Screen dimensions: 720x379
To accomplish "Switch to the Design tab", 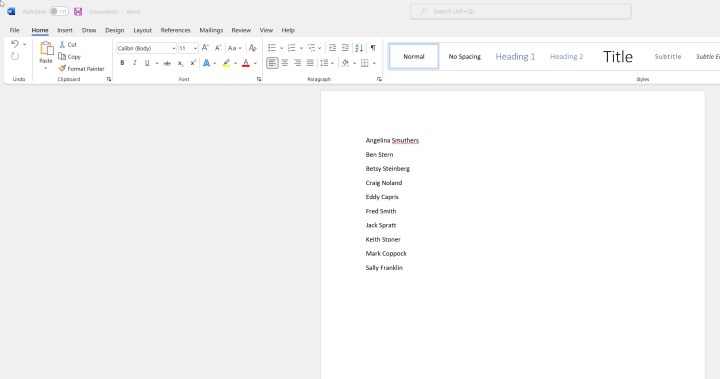I will click(114, 30).
